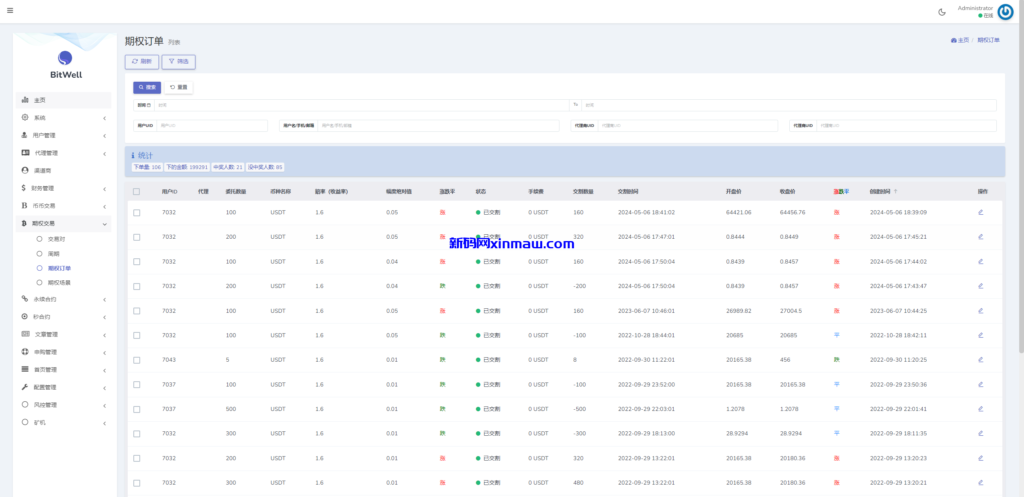Click the 用户UID input field

click(212, 126)
